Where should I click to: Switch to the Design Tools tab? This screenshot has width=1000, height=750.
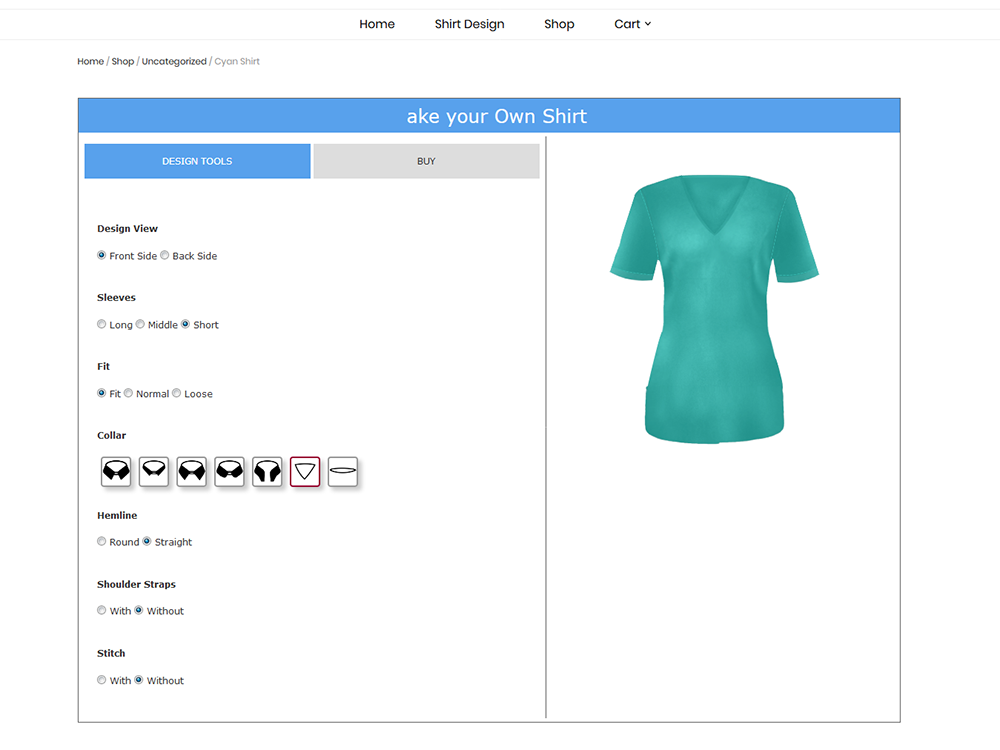[197, 161]
